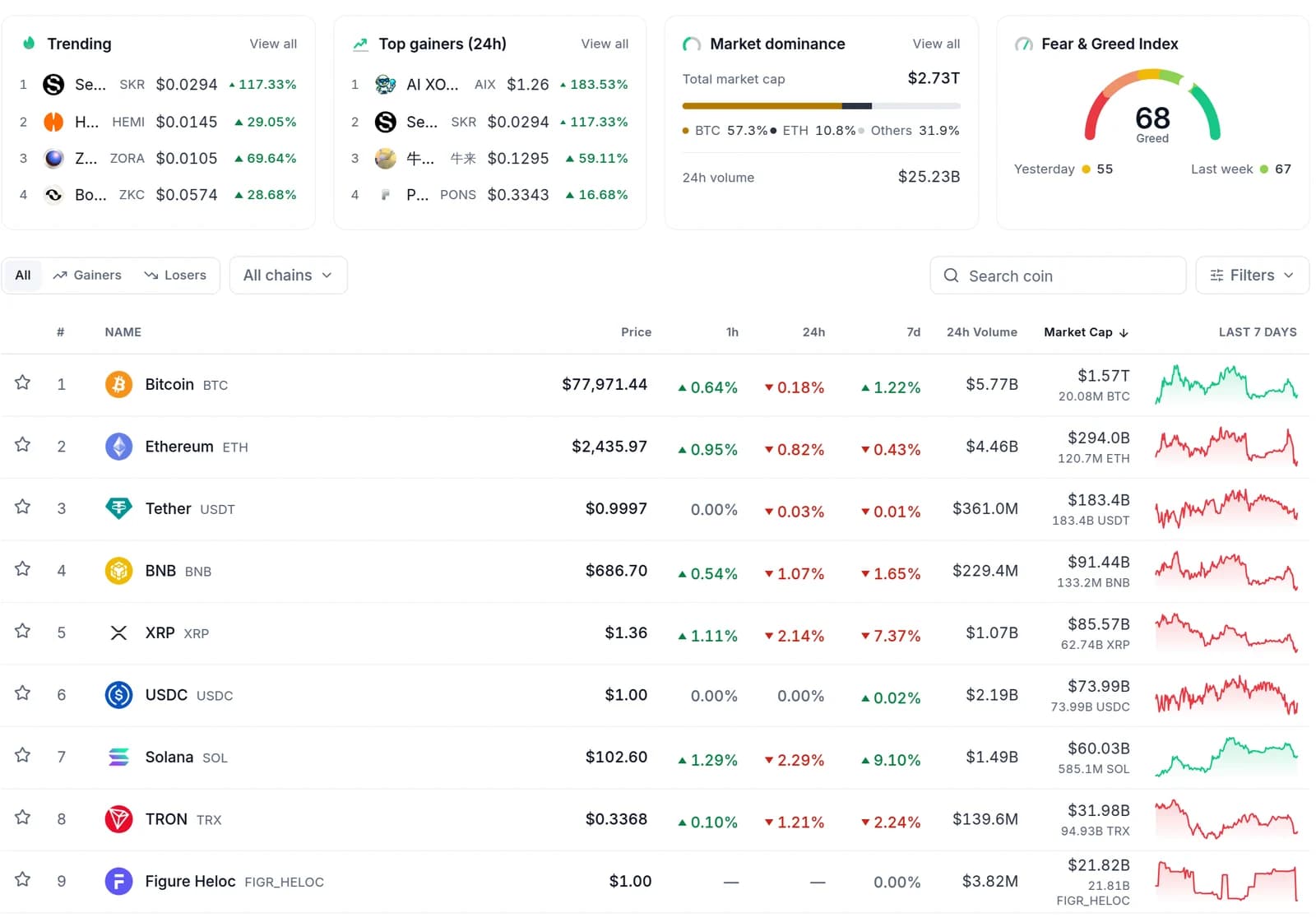Viewport: 1316px width, 922px height.
Task: Expand the Filters dropdown
Action: 1252,276
